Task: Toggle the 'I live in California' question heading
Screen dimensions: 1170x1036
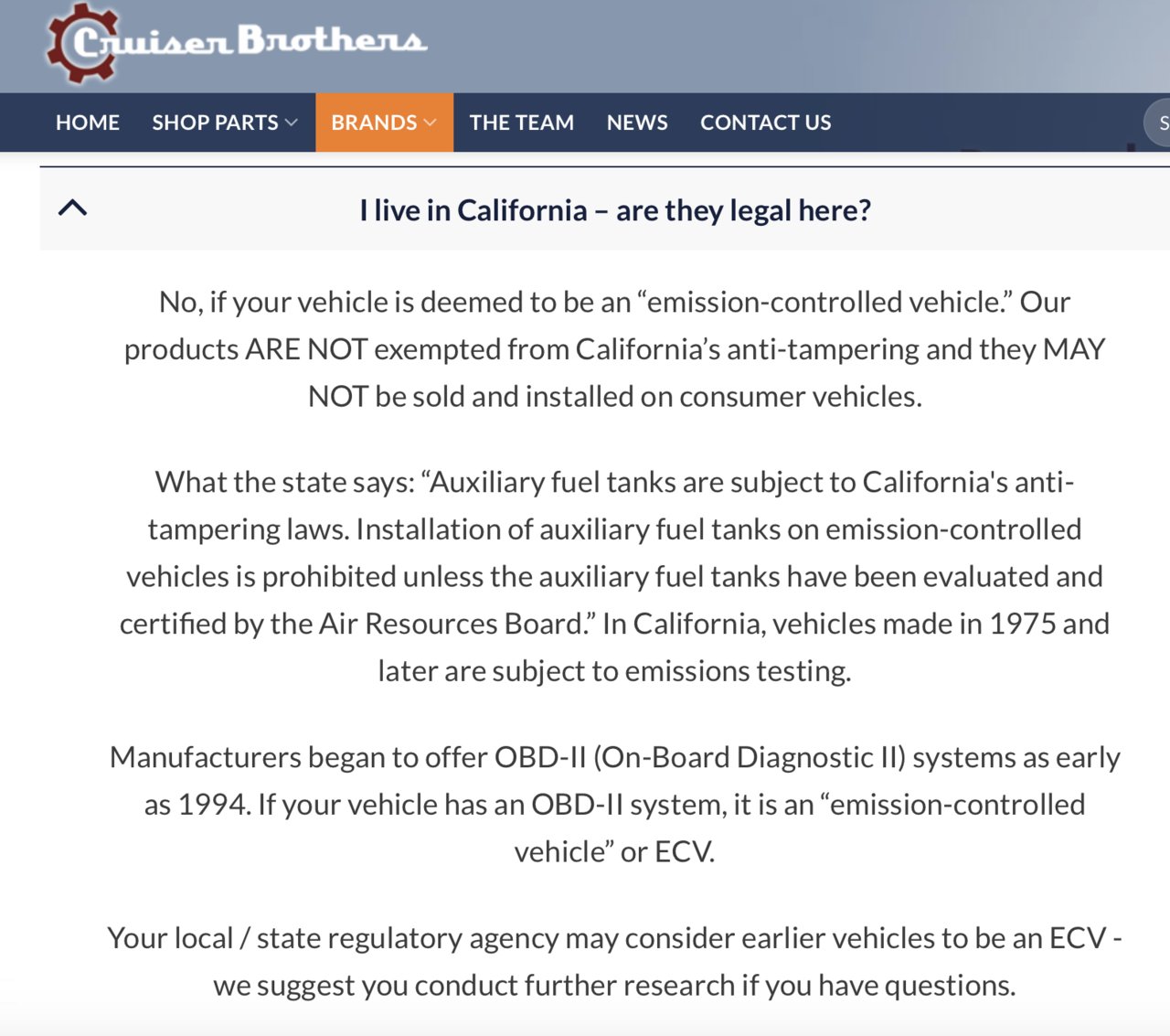Action: pyautogui.click(x=615, y=210)
